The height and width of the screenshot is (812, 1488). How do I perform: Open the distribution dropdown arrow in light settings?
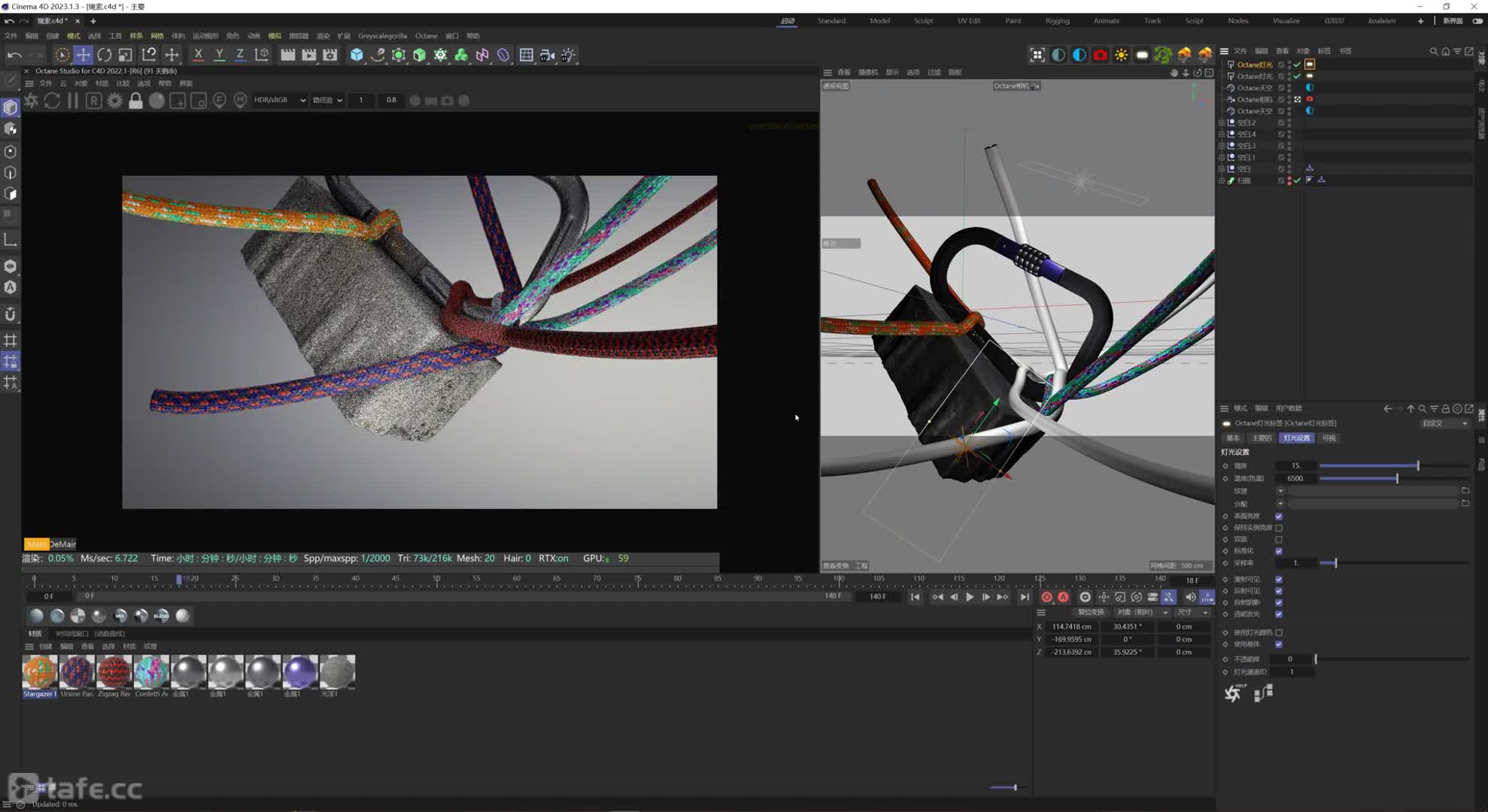(x=1280, y=504)
